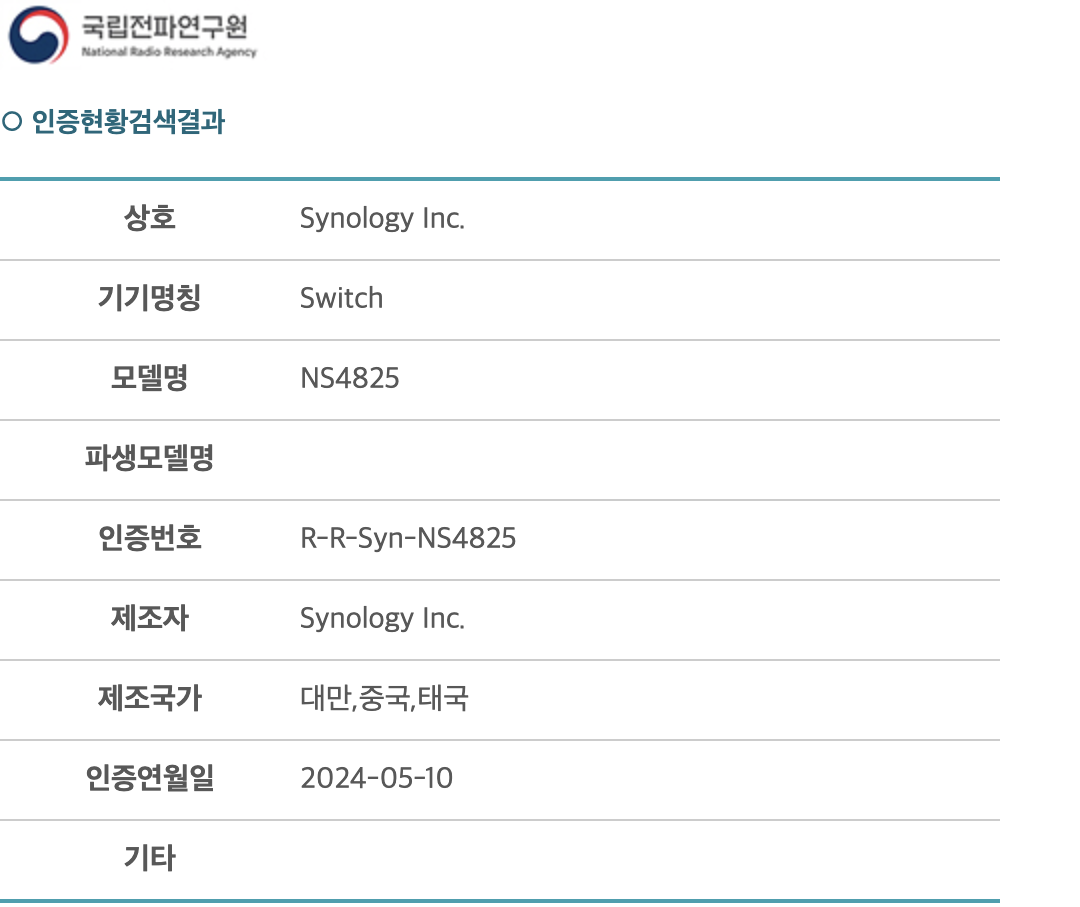Select the 기기명칭 label cell
Image resolution: width=1080 pixels, height=907 pixels.
149,298
